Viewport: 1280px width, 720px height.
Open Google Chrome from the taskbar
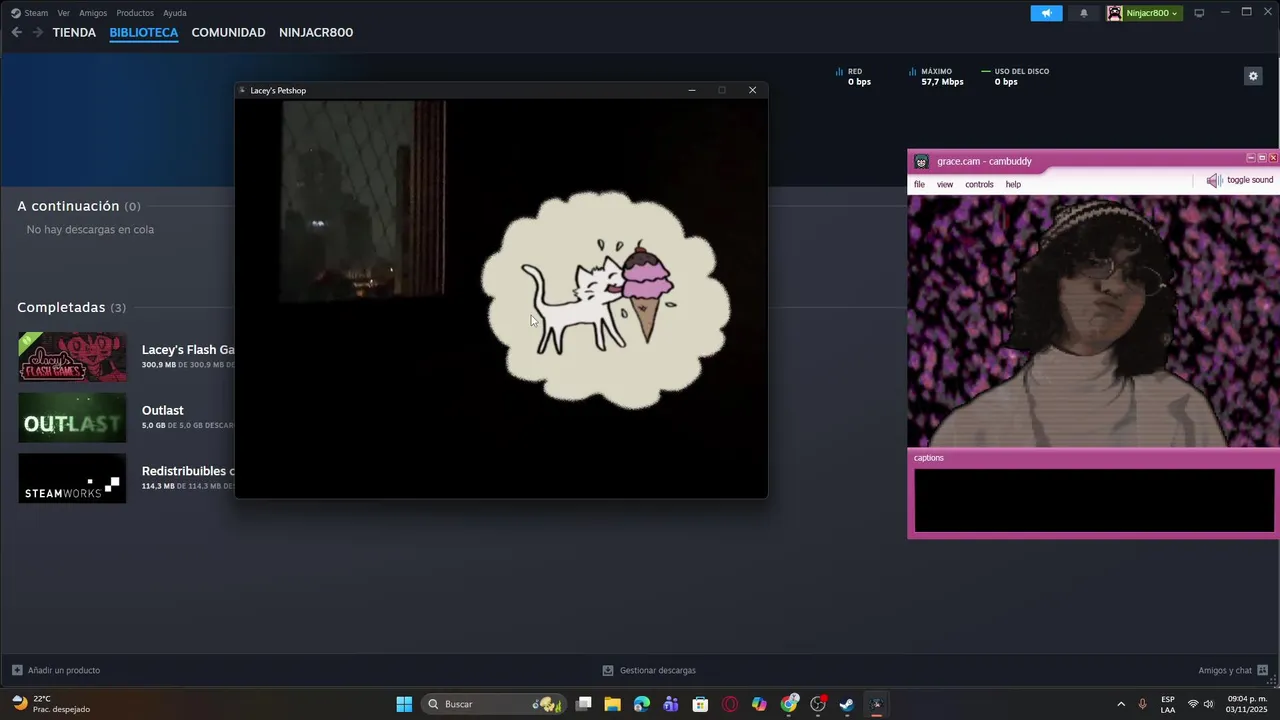pyautogui.click(x=789, y=704)
